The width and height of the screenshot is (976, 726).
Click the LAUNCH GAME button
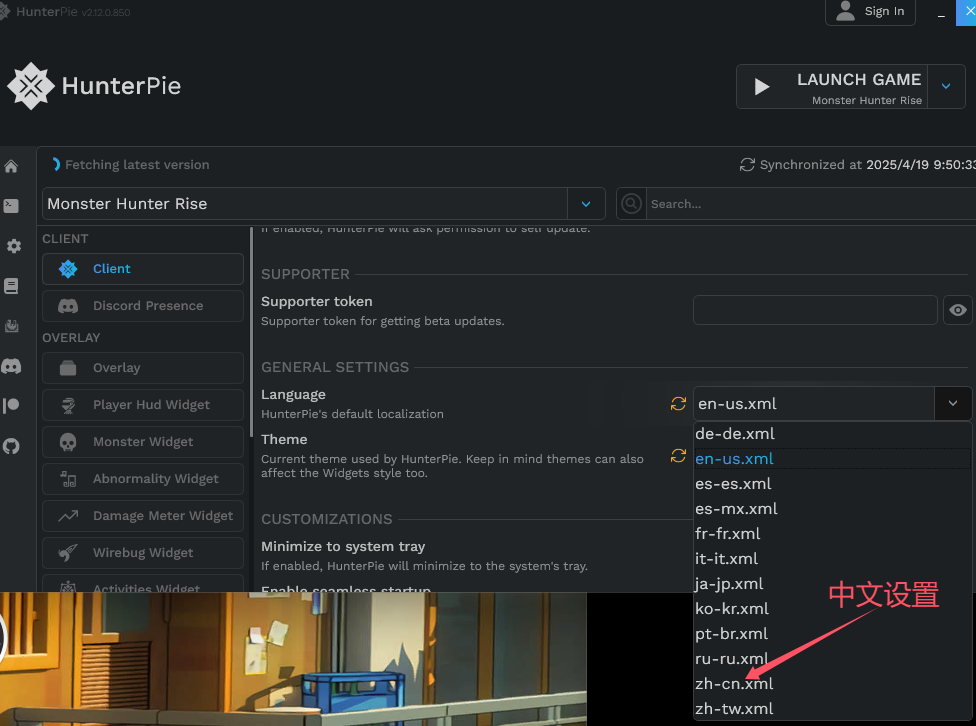[832, 87]
